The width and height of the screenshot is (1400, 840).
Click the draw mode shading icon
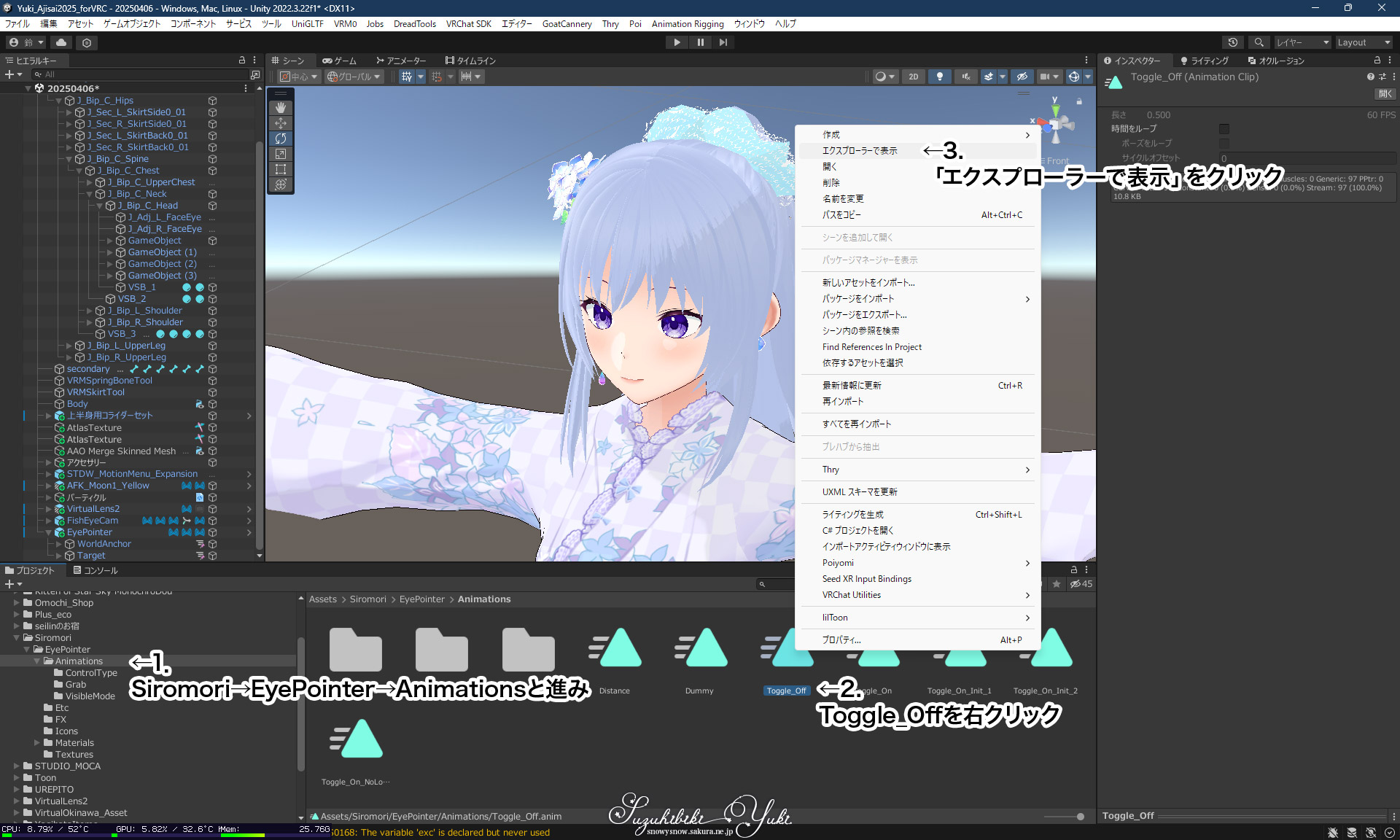(x=884, y=77)
